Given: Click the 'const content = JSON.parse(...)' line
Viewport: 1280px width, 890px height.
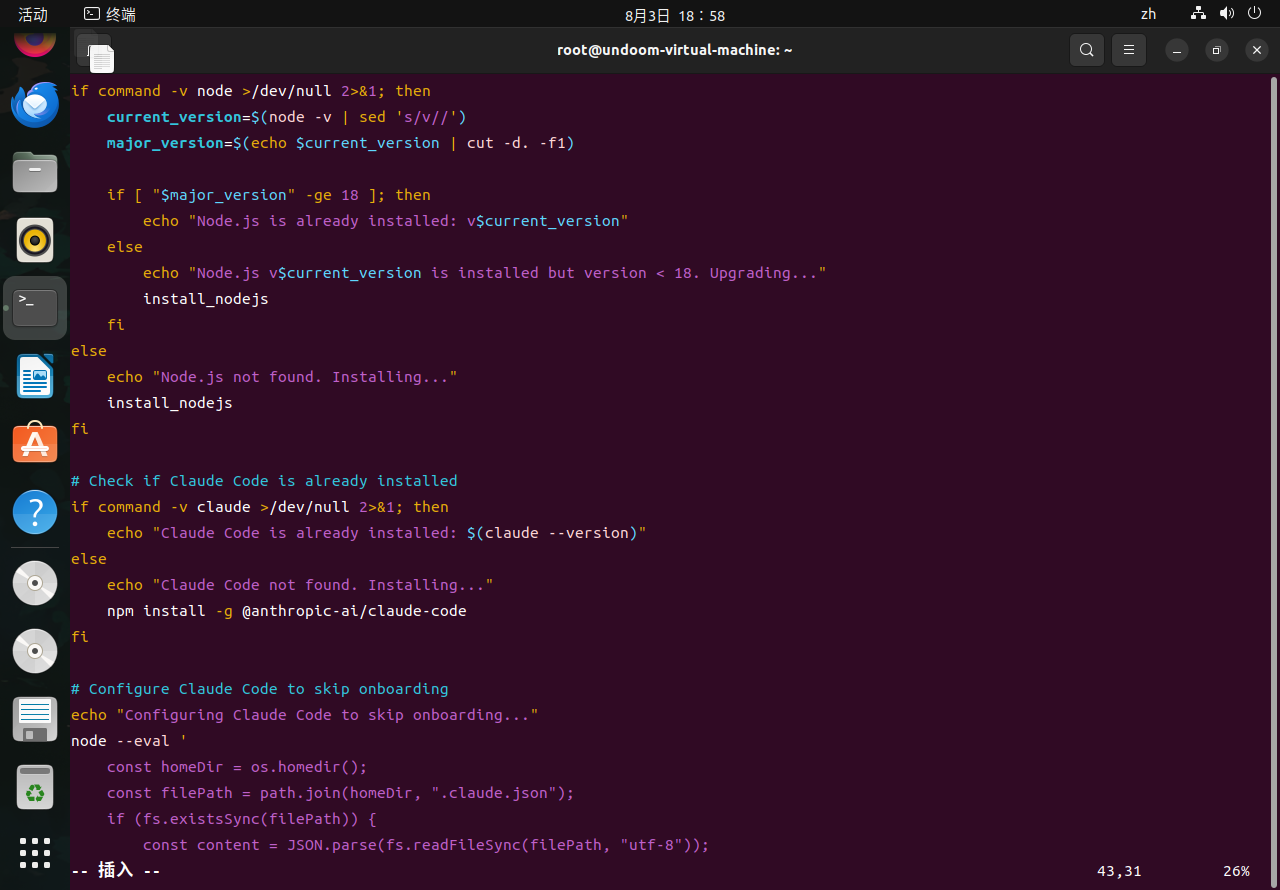Looking at the screenshot, I should pyautogui.click(x=426, y=845).
